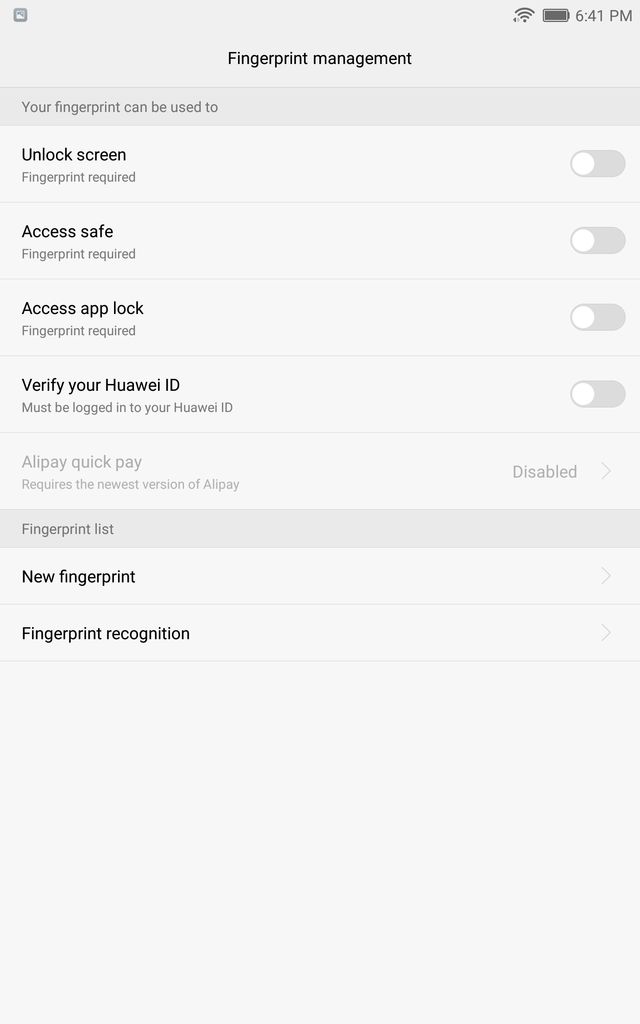This screenshot has width=640, height=1024.
Task: Turn on Access safe toggle
Action: 598,240
